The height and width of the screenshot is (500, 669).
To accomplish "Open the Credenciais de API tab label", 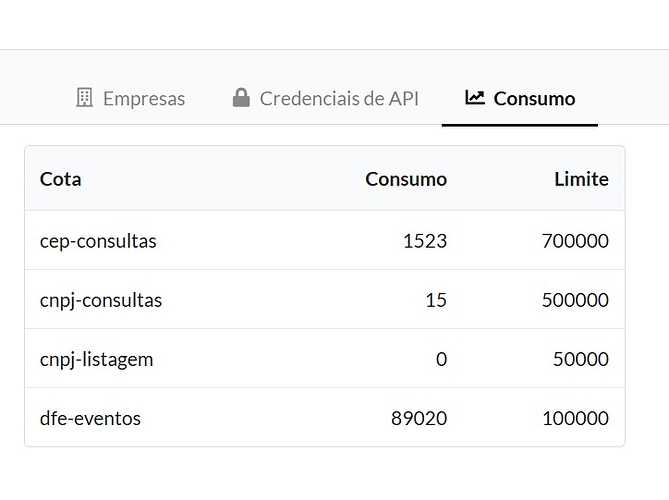I will pos(339,99).
